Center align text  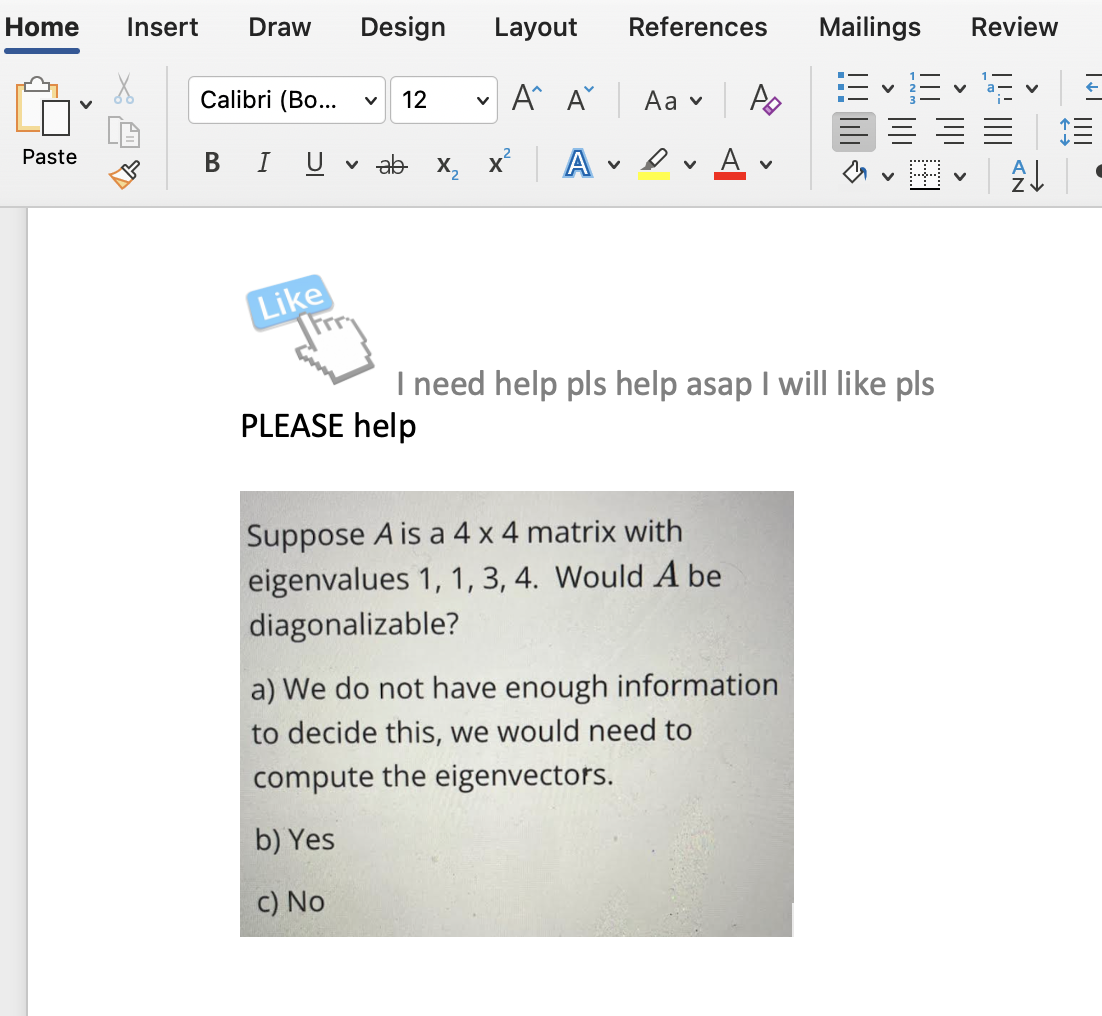tap(902, 131)
